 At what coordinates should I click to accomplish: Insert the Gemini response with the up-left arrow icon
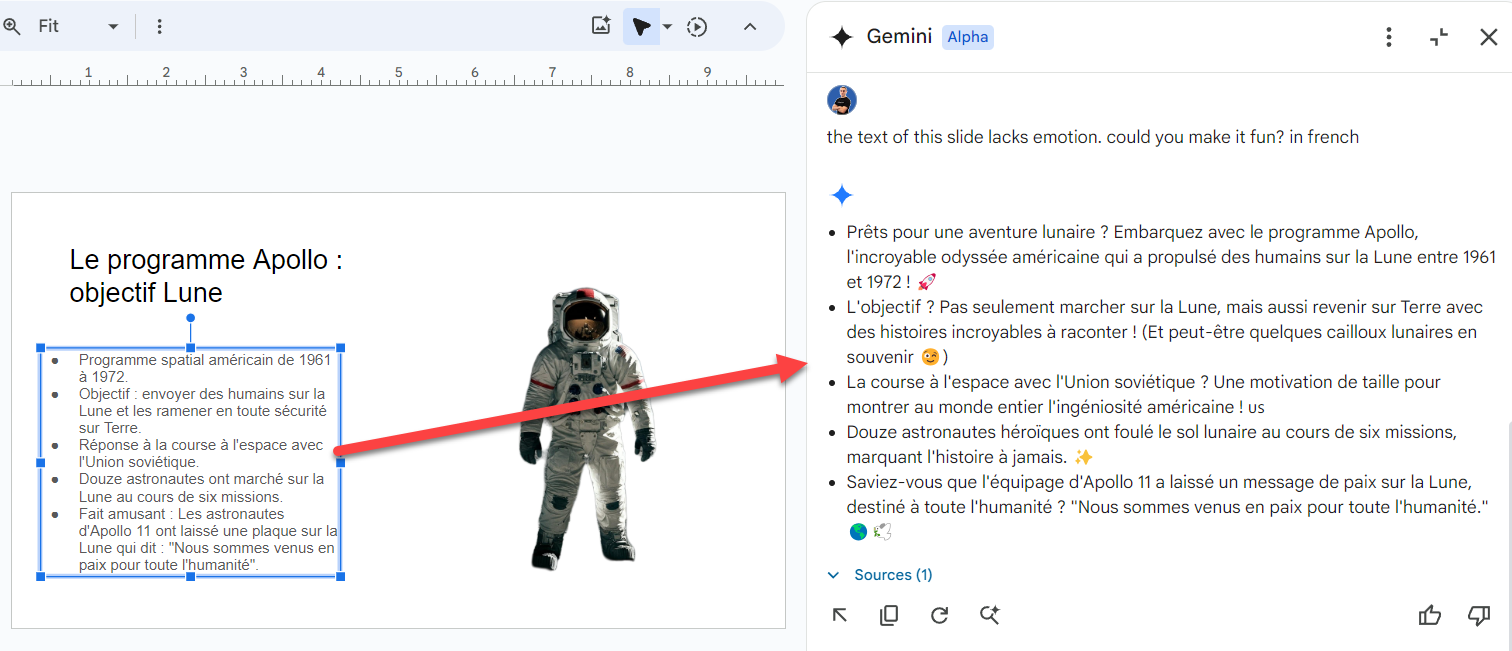[840, 615]
